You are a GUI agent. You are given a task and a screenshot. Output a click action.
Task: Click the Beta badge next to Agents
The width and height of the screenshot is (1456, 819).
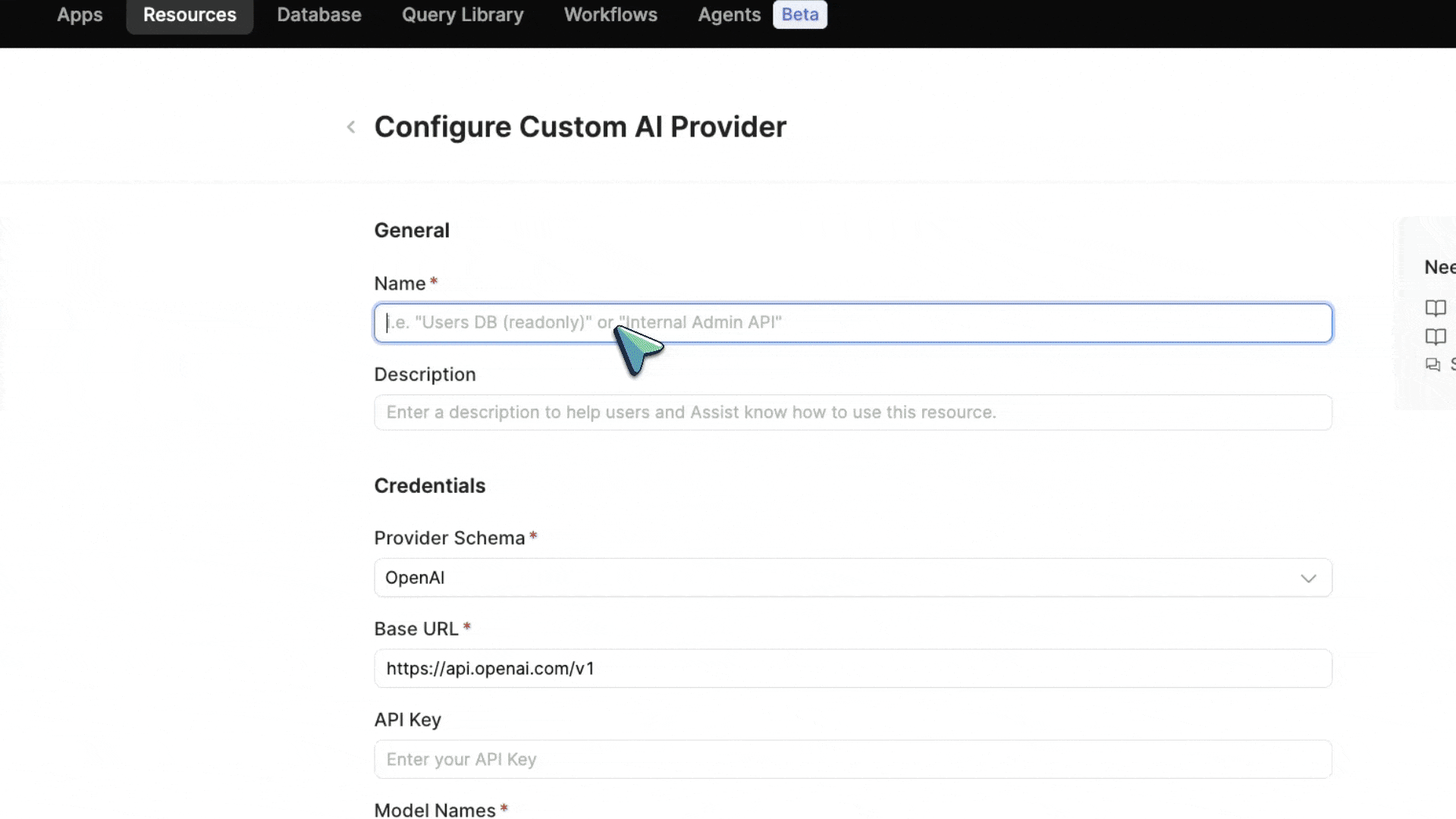click(799, 14)
